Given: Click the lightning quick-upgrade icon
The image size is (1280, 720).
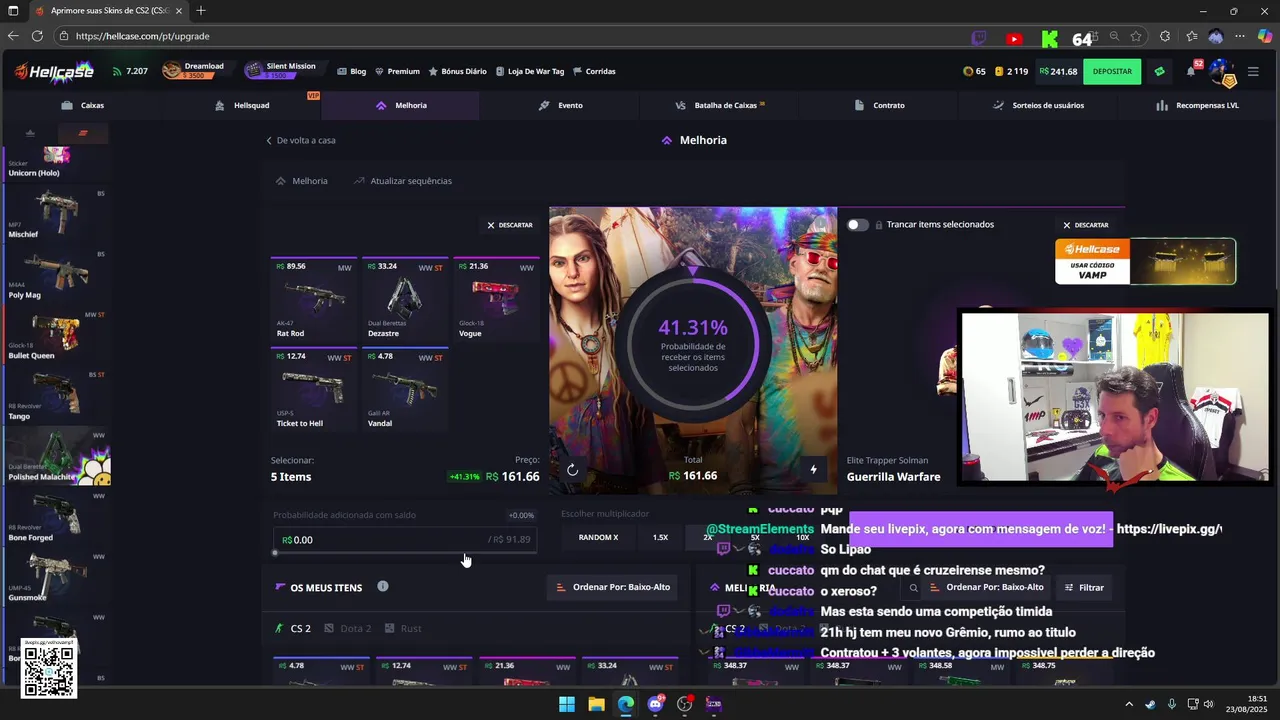Looking at the screenshot, I should [813, 470].
